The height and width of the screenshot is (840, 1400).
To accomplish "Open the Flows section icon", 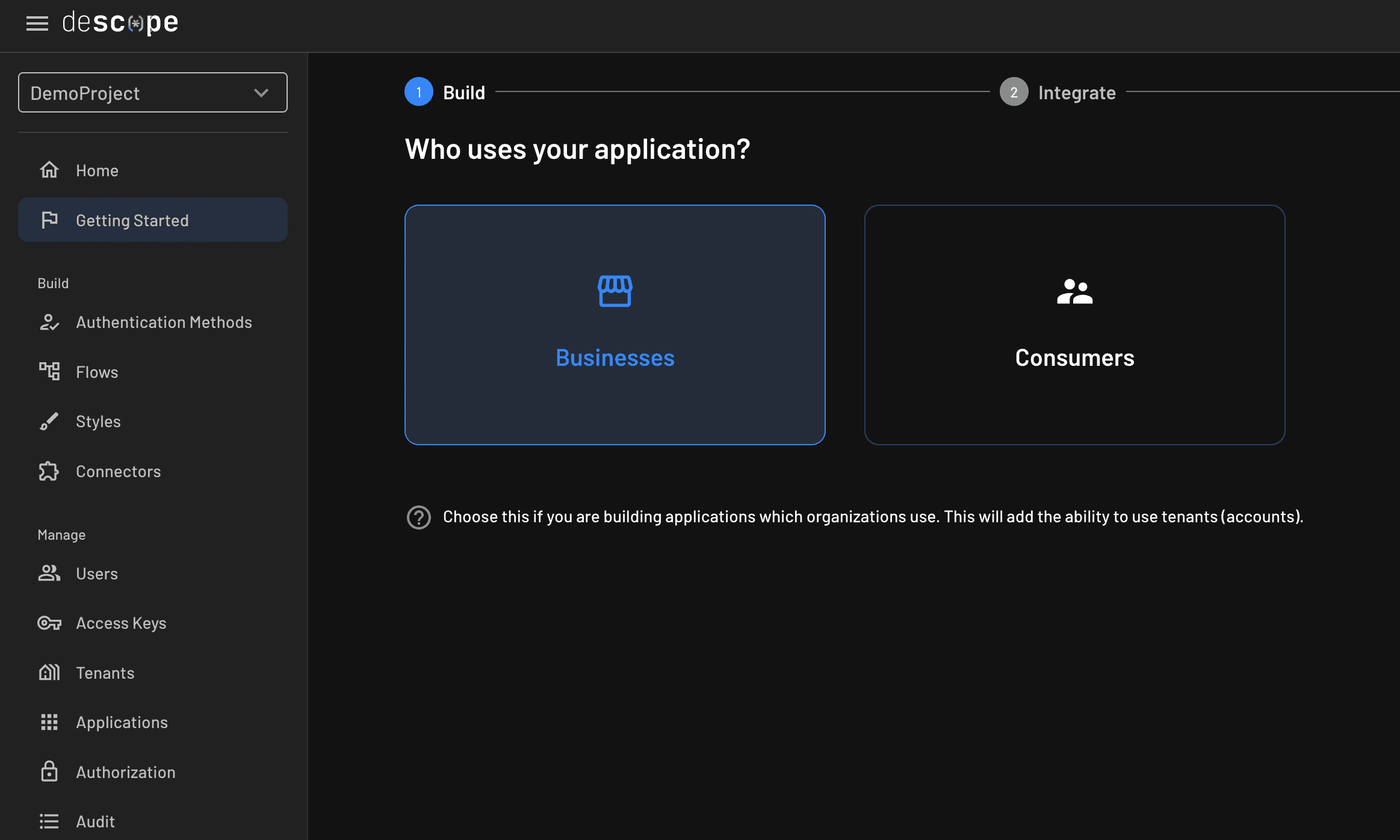I will click(49, 371).
